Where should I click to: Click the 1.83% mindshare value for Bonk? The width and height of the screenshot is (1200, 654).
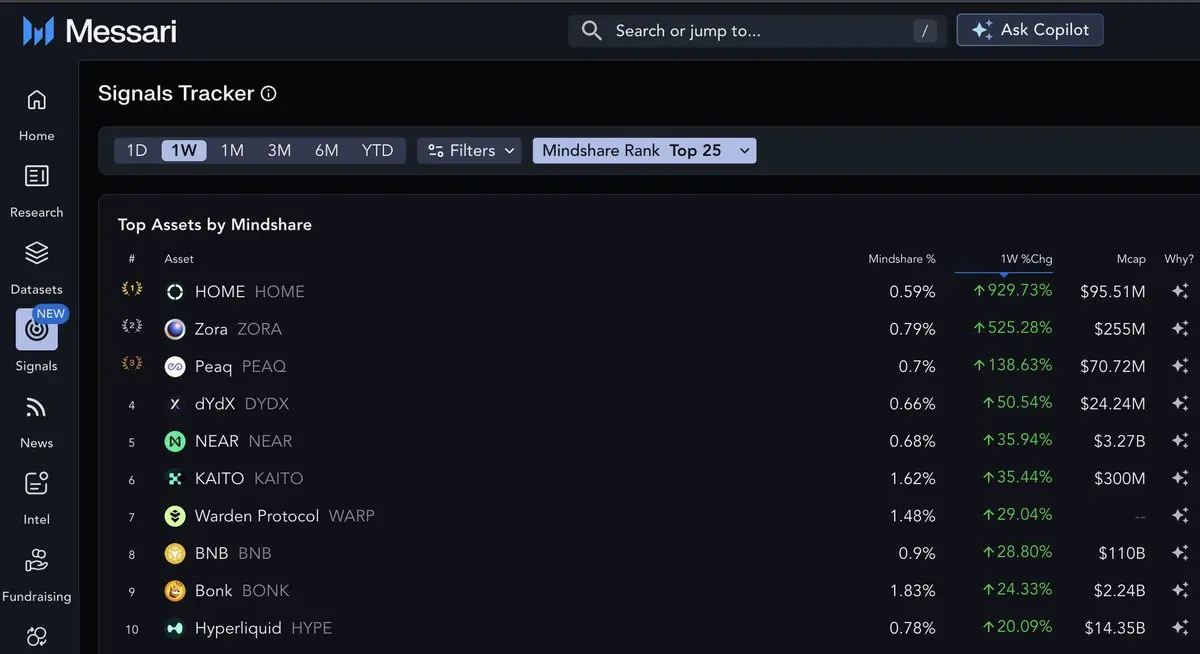912,591
